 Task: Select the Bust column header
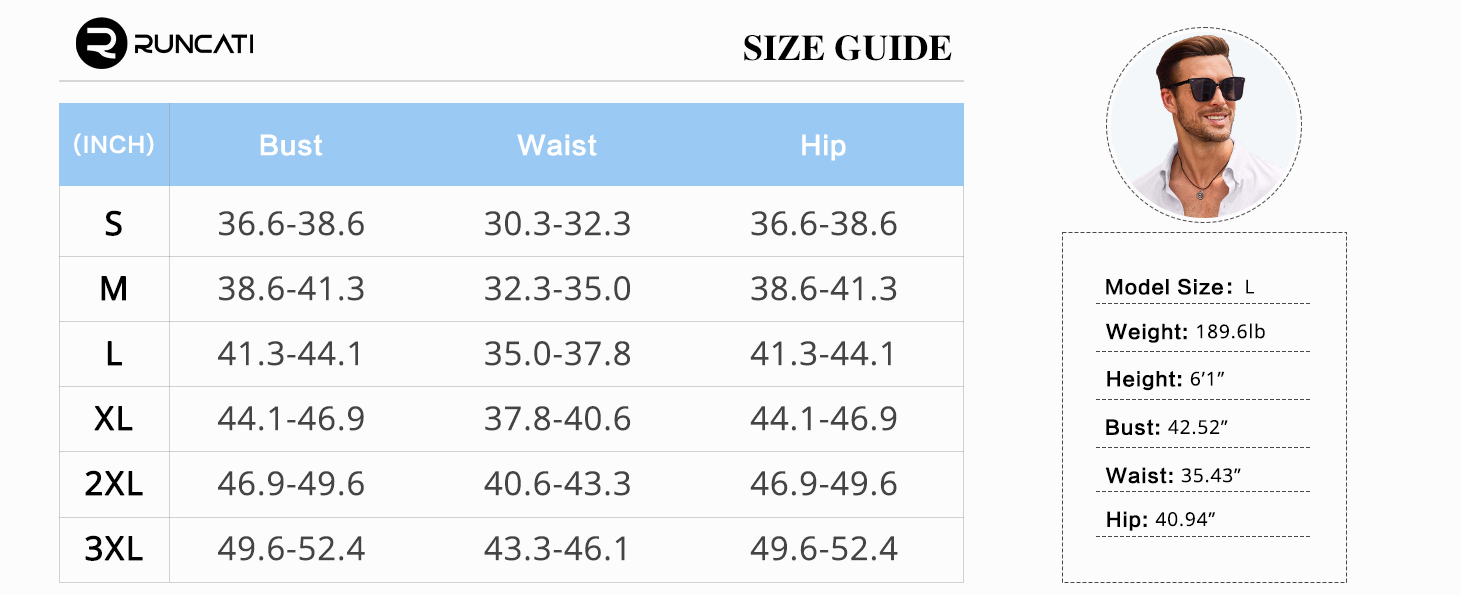click(291, 146)
